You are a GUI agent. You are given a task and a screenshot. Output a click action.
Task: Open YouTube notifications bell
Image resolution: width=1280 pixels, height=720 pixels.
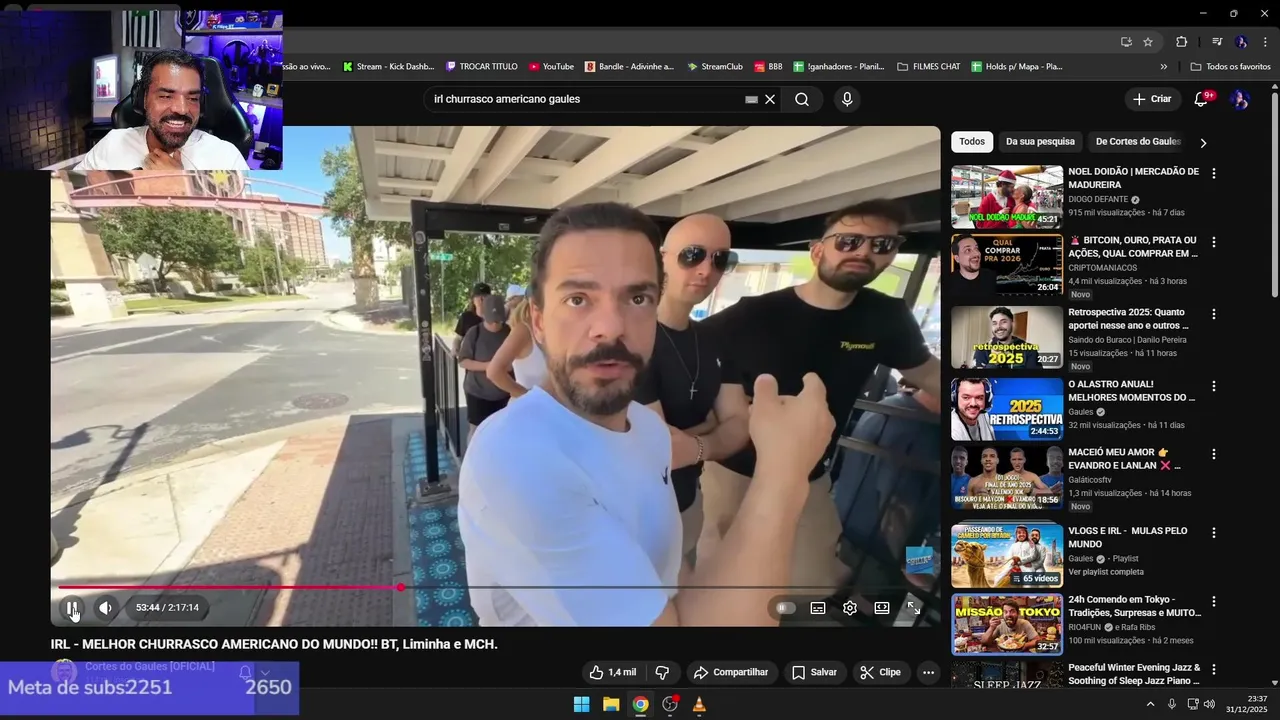coord(1202,99)
